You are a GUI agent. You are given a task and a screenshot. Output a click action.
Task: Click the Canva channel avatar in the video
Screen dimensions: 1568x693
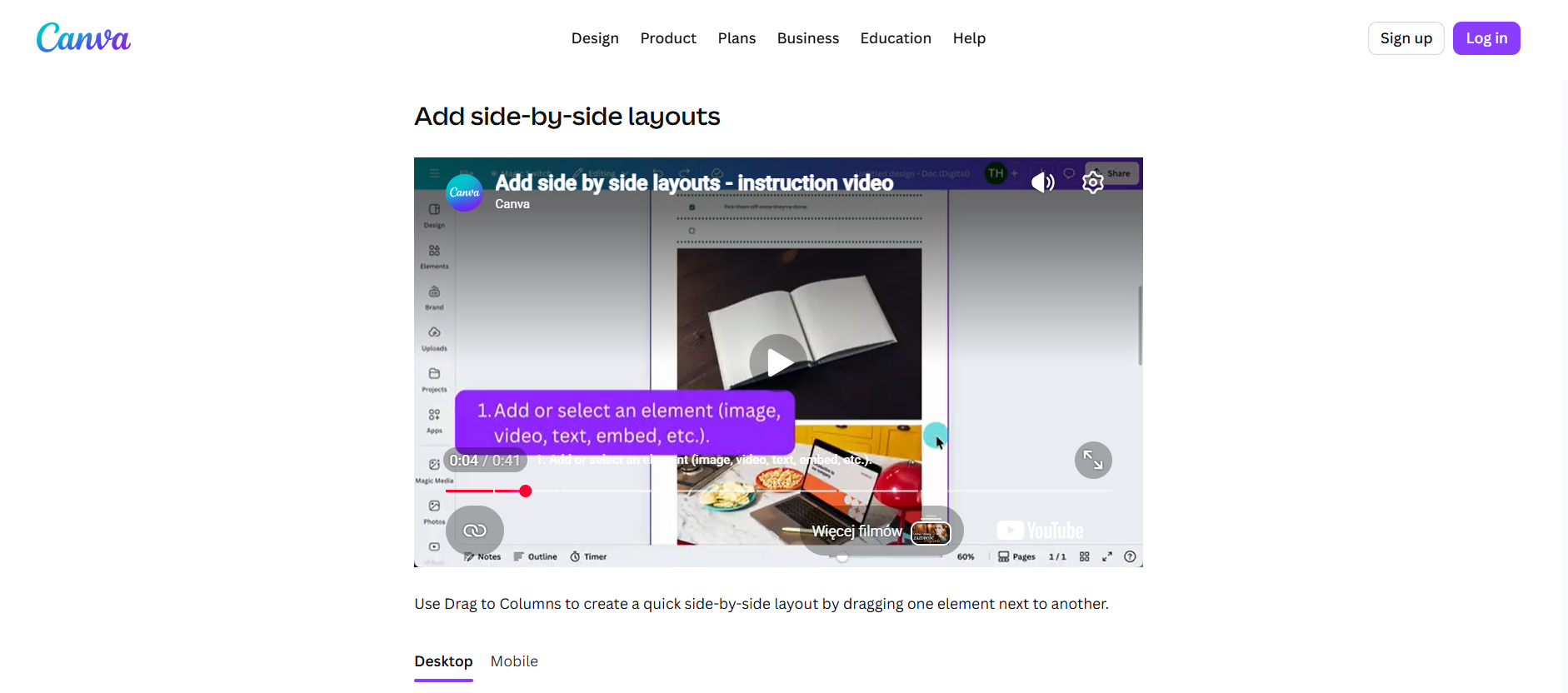[464, 192]
